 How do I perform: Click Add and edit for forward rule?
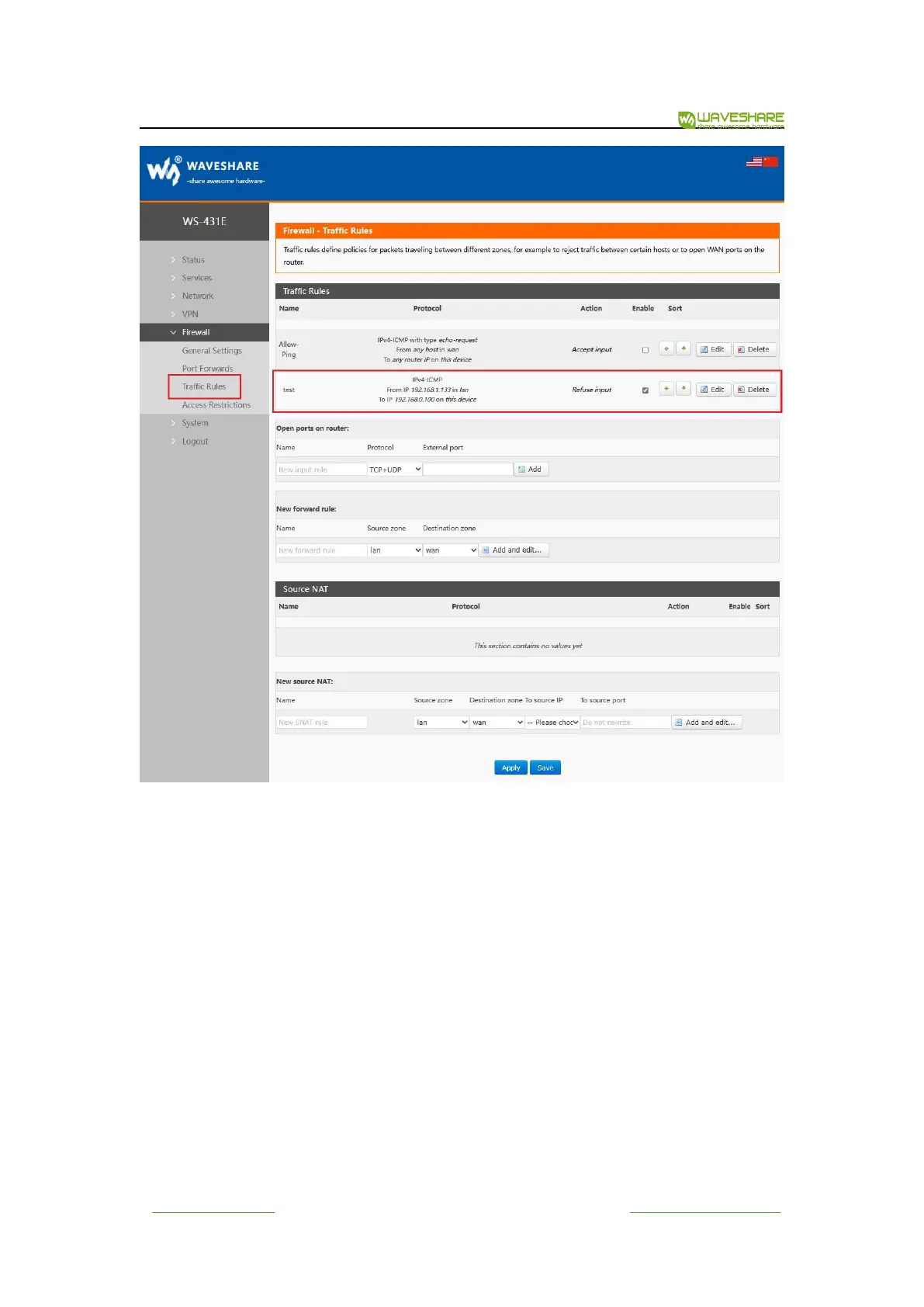click(514, 550)
